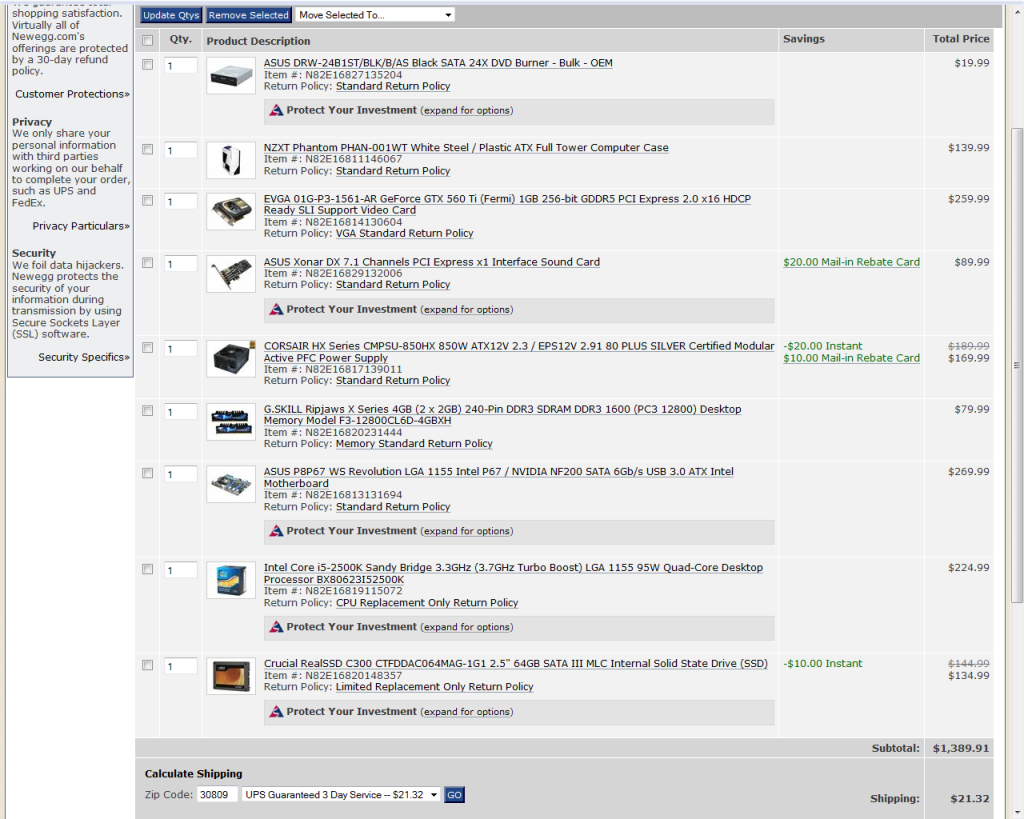Click the quantity field for Crucial RealSSD
1024x819 pixels.
(180, 666)
